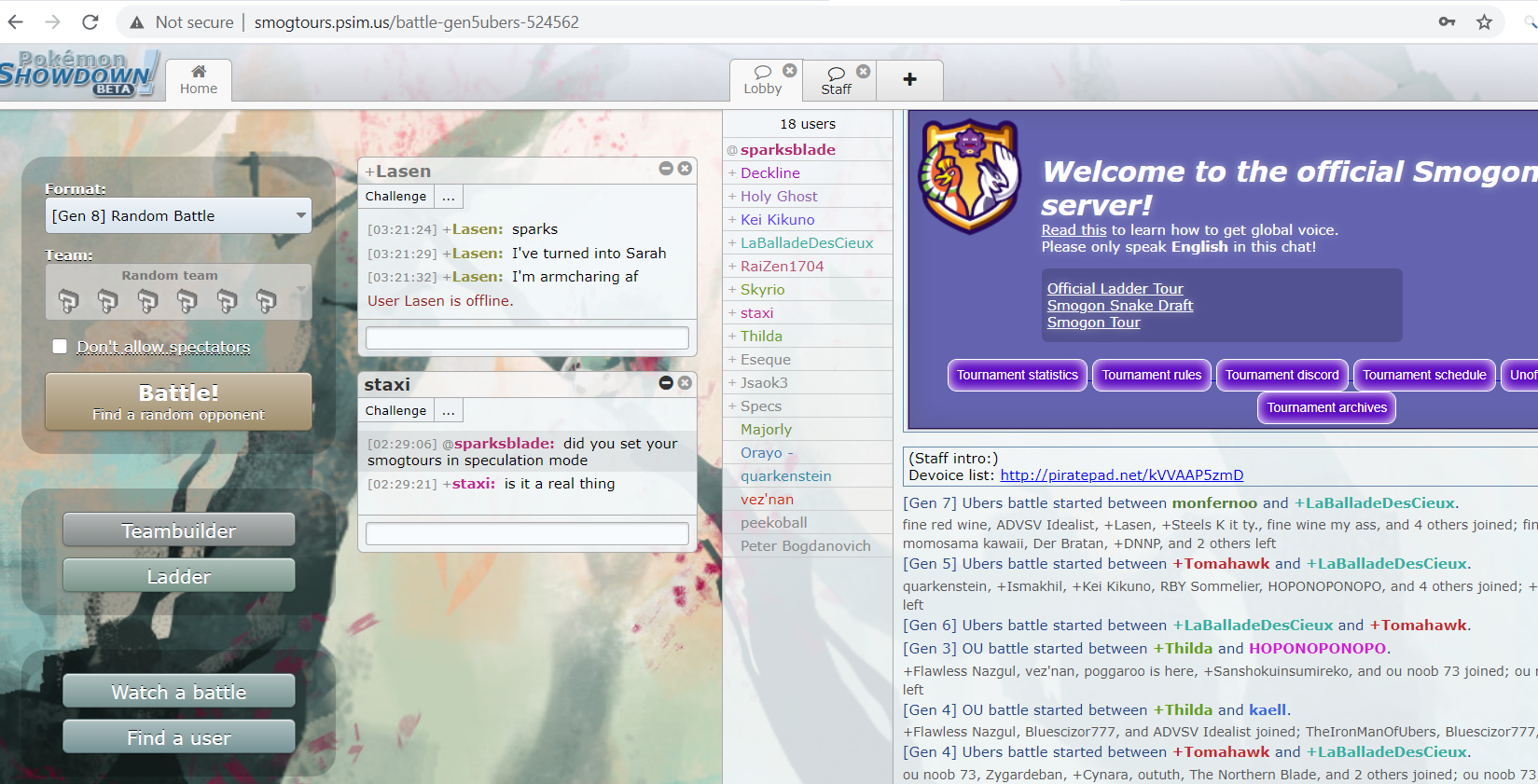This screenshot has width=1538, height=784.
Task: Click Tournament discord button
Action: click(x=1282, y=375)
